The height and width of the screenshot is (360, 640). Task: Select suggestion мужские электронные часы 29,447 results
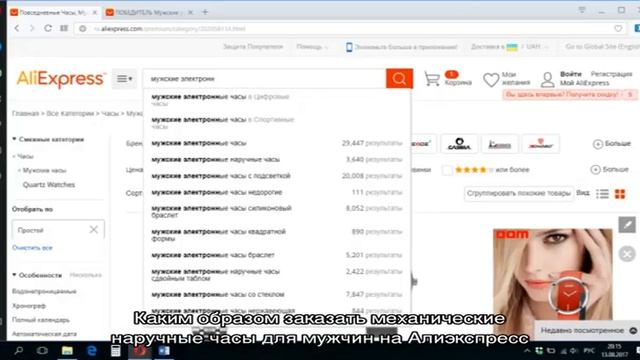click(277, 143)
